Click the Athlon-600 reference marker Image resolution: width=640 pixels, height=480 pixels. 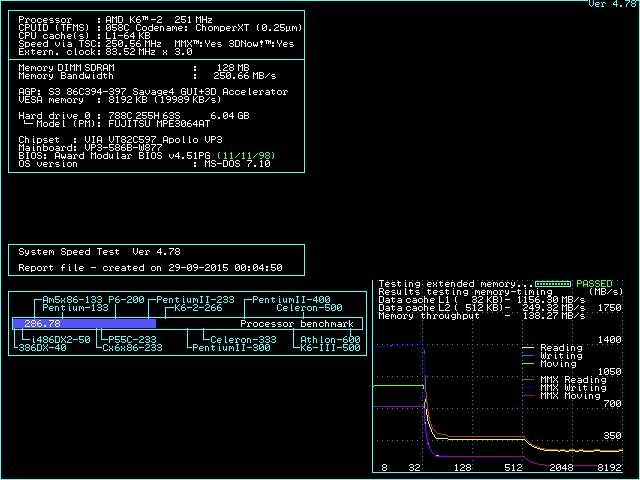pos(330,340)
